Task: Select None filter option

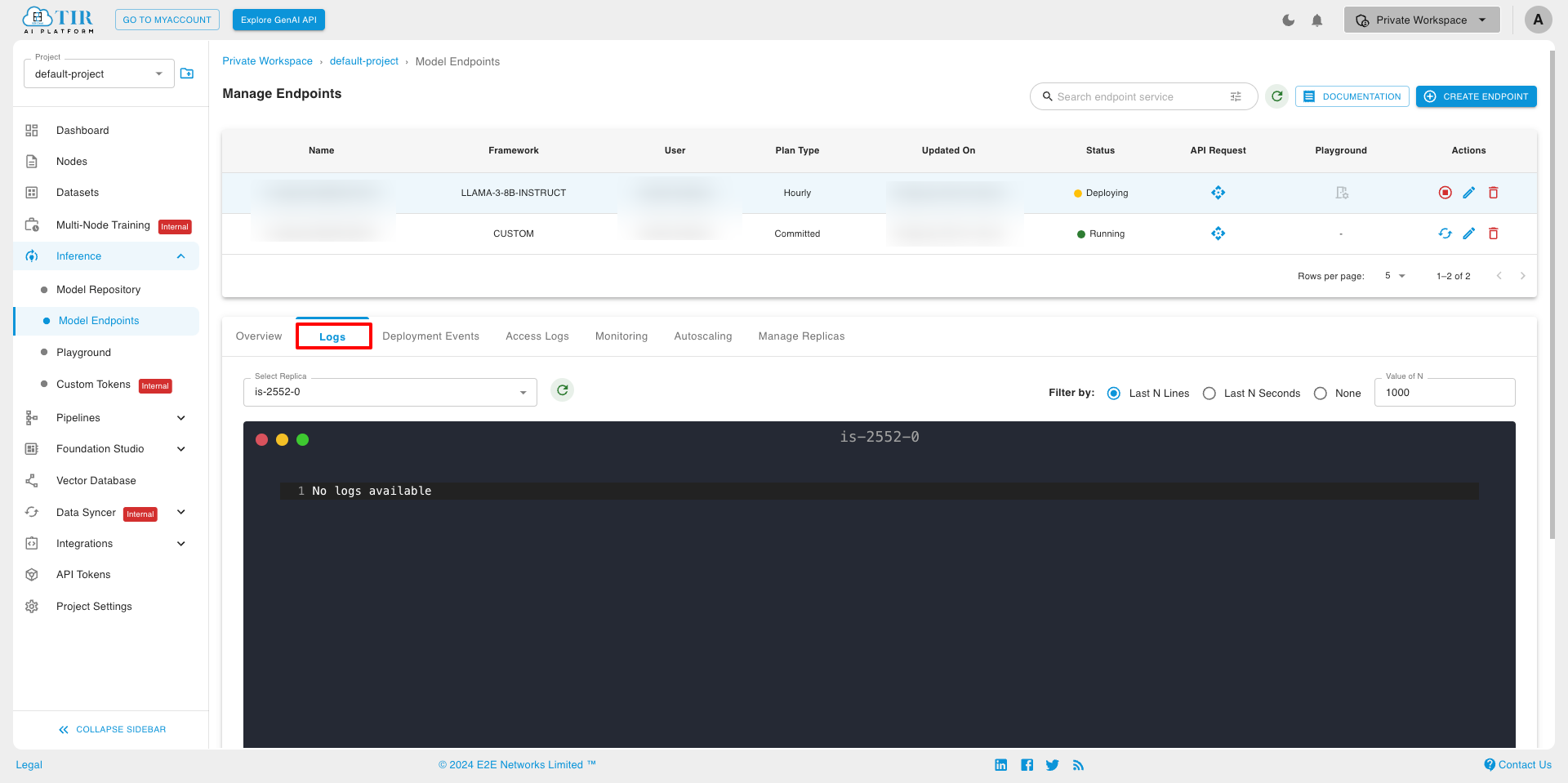Action: pyautogui.click(x=1321, y=394)
